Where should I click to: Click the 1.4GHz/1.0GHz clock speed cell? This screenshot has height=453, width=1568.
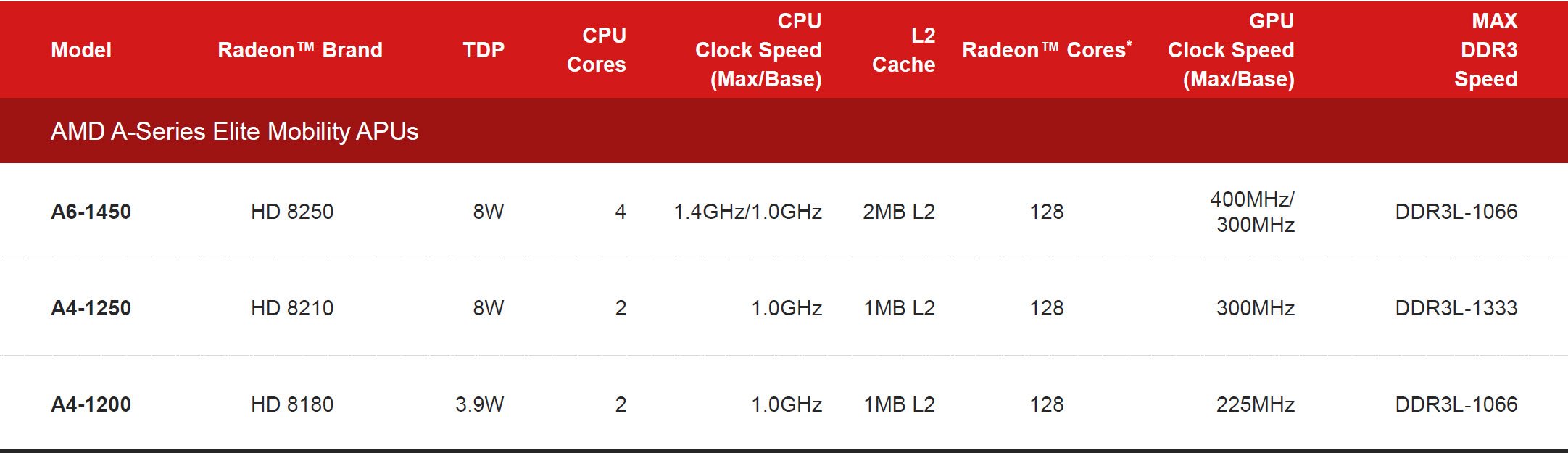point(747,212)
